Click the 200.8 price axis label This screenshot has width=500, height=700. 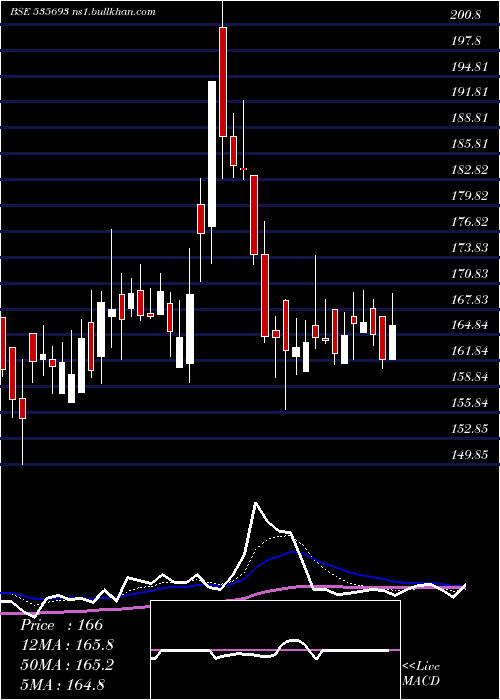(465, 15)
